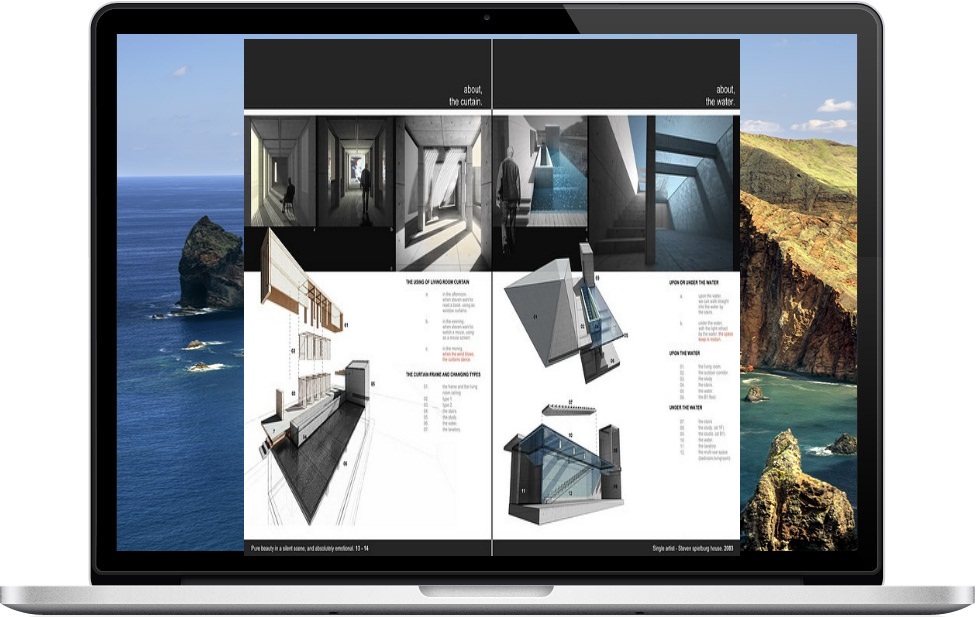976x617 pixels.
Task: Open the seated figure corridor render thumbnail
Action: (x=283, y=172)
